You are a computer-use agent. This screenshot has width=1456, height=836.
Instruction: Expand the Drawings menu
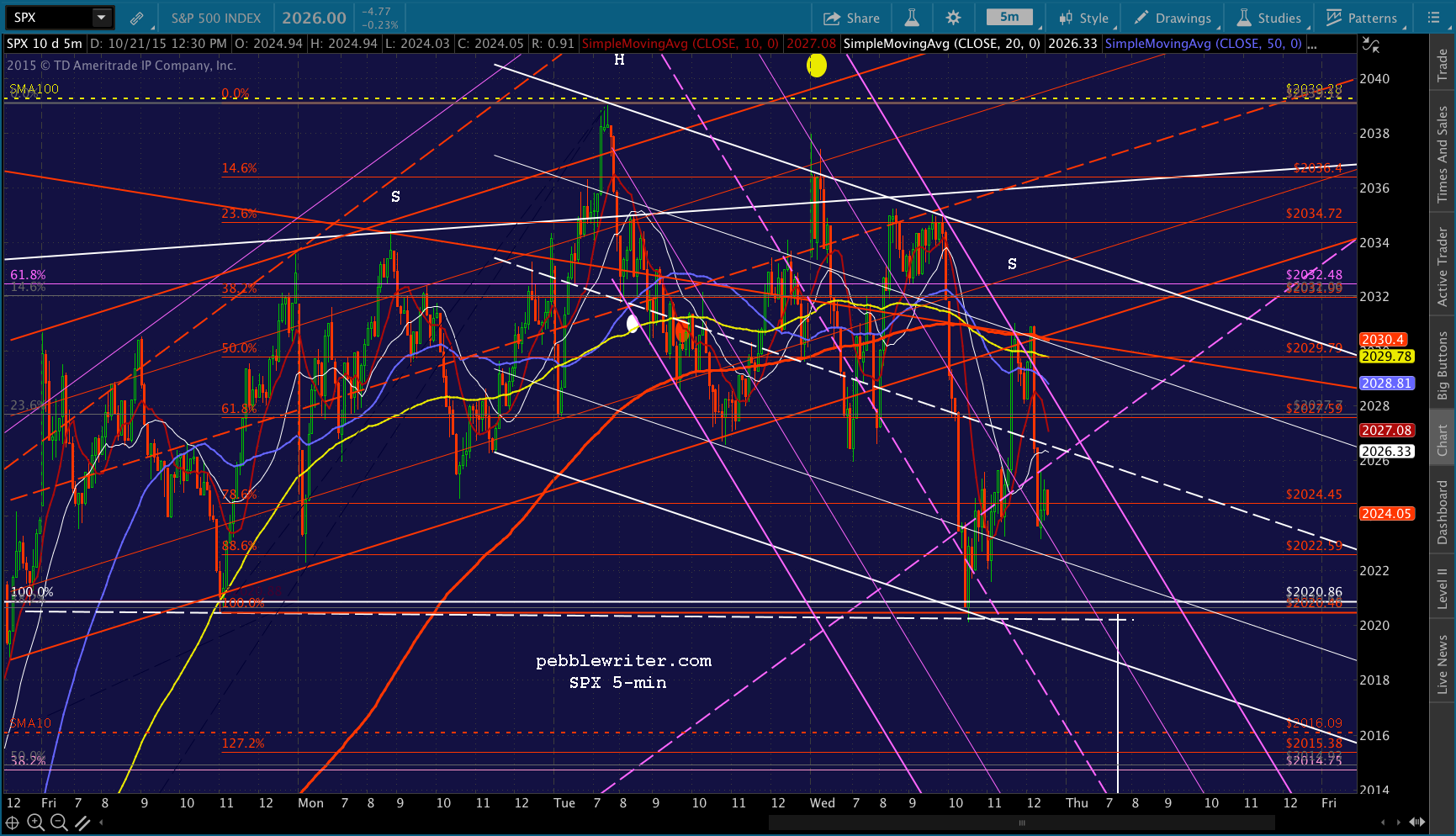[1173, 18]
